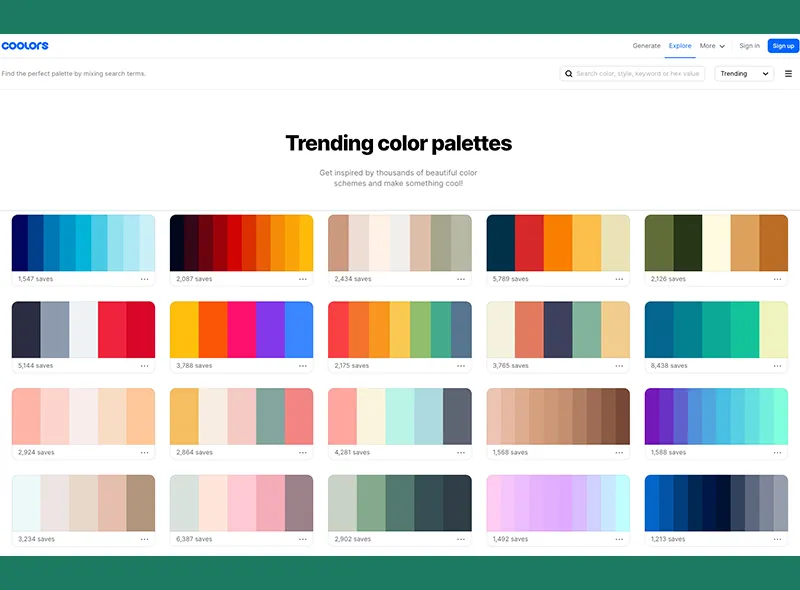Open the hamburger menu icon

point(788,74)
